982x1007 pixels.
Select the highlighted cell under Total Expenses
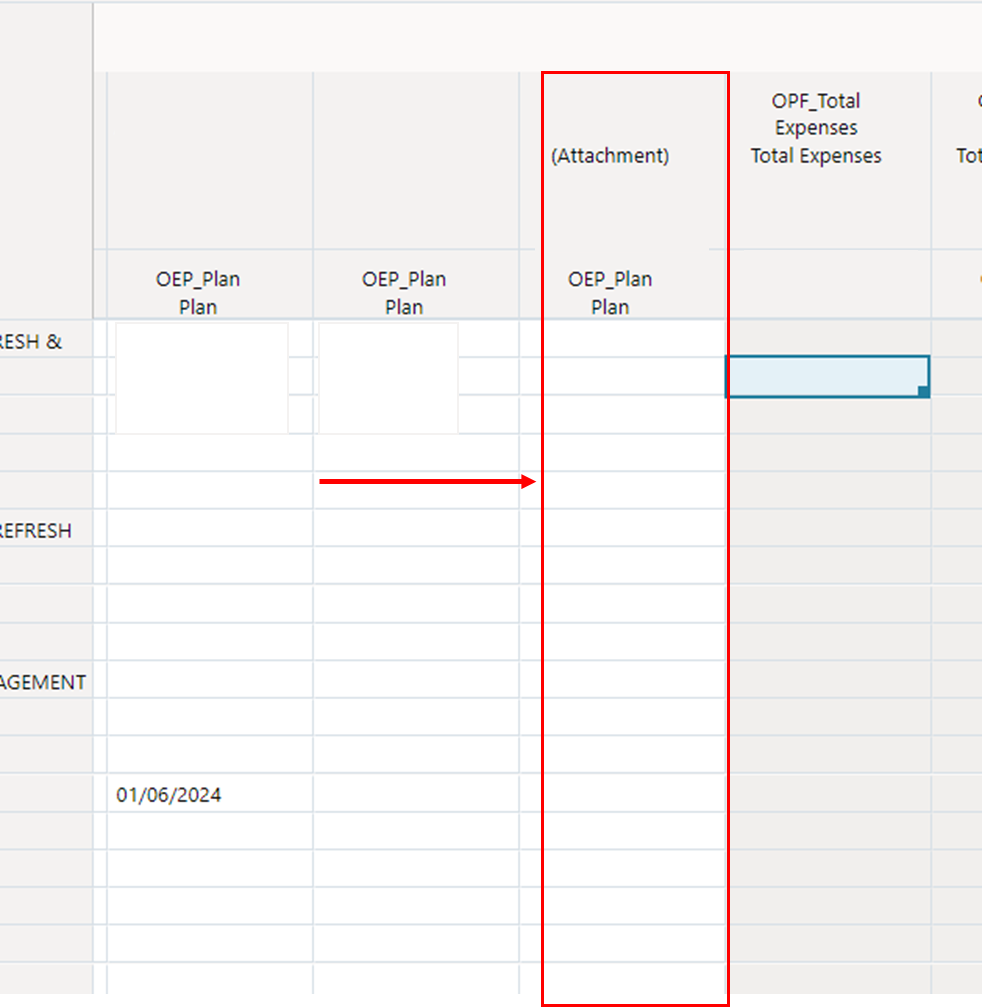[827, 377]
